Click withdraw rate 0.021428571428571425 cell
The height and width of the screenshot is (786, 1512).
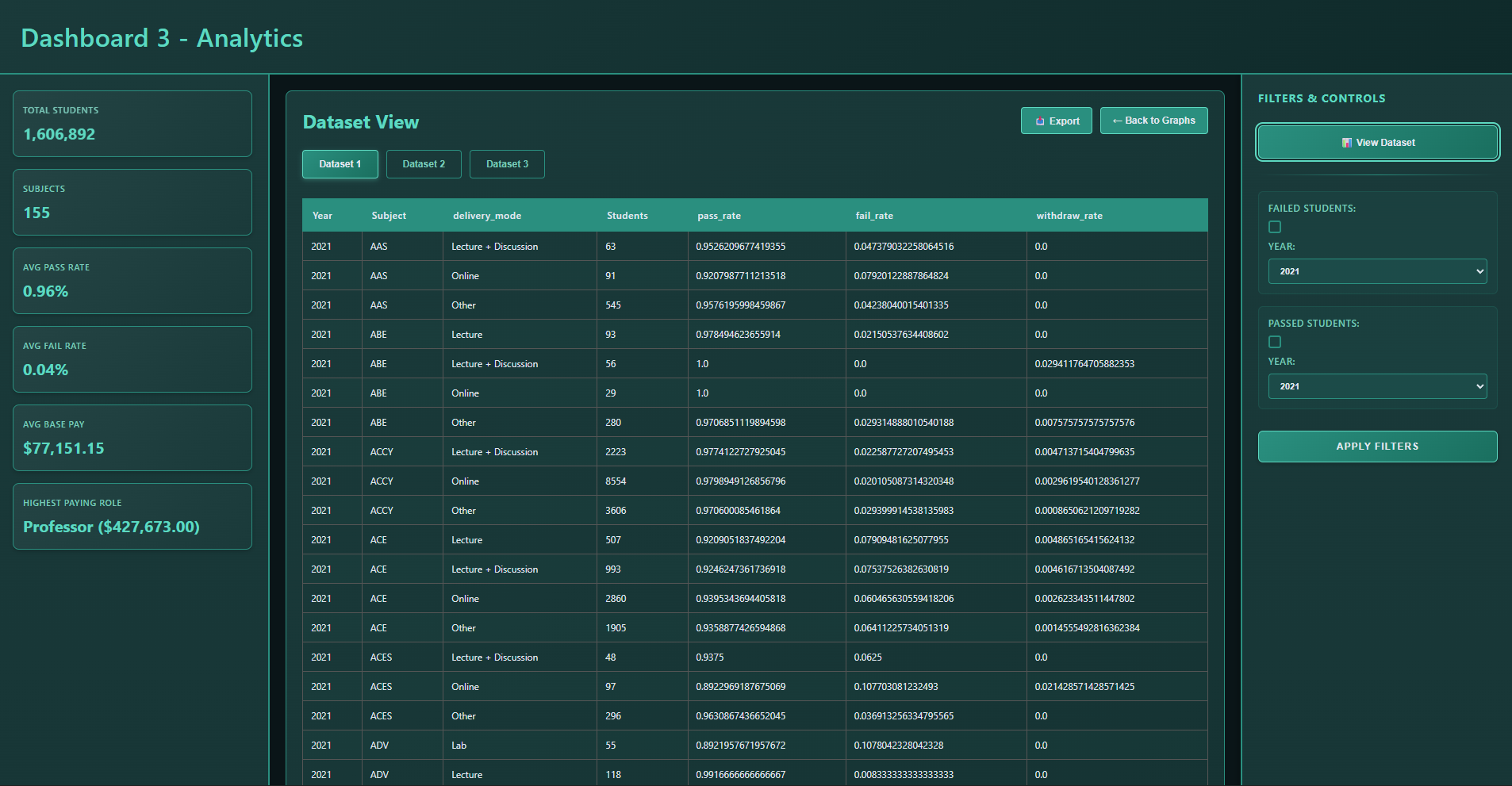pos(1117,687)
